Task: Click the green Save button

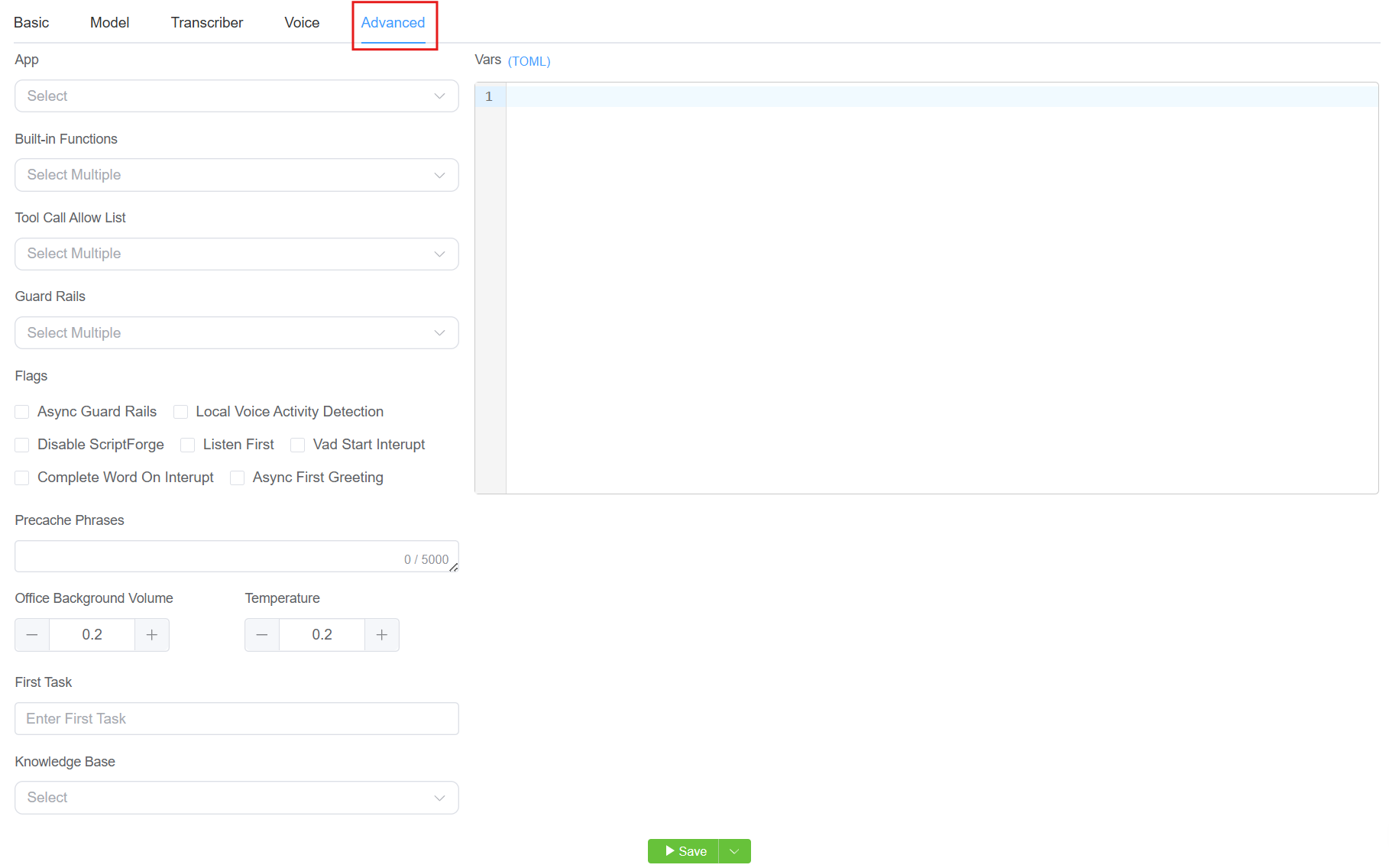Action: 684,851
